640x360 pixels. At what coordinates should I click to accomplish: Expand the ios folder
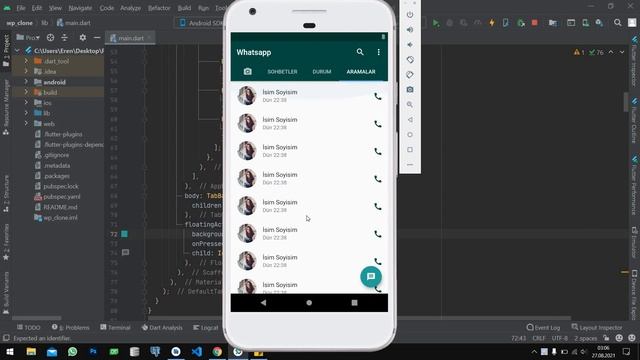click(26, 102)
